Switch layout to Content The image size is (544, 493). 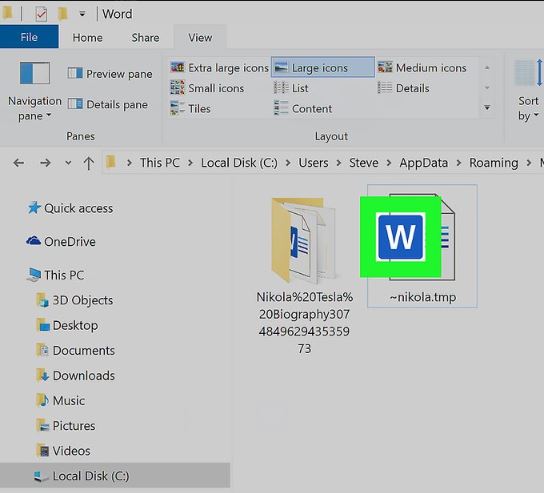pos(303,108)
